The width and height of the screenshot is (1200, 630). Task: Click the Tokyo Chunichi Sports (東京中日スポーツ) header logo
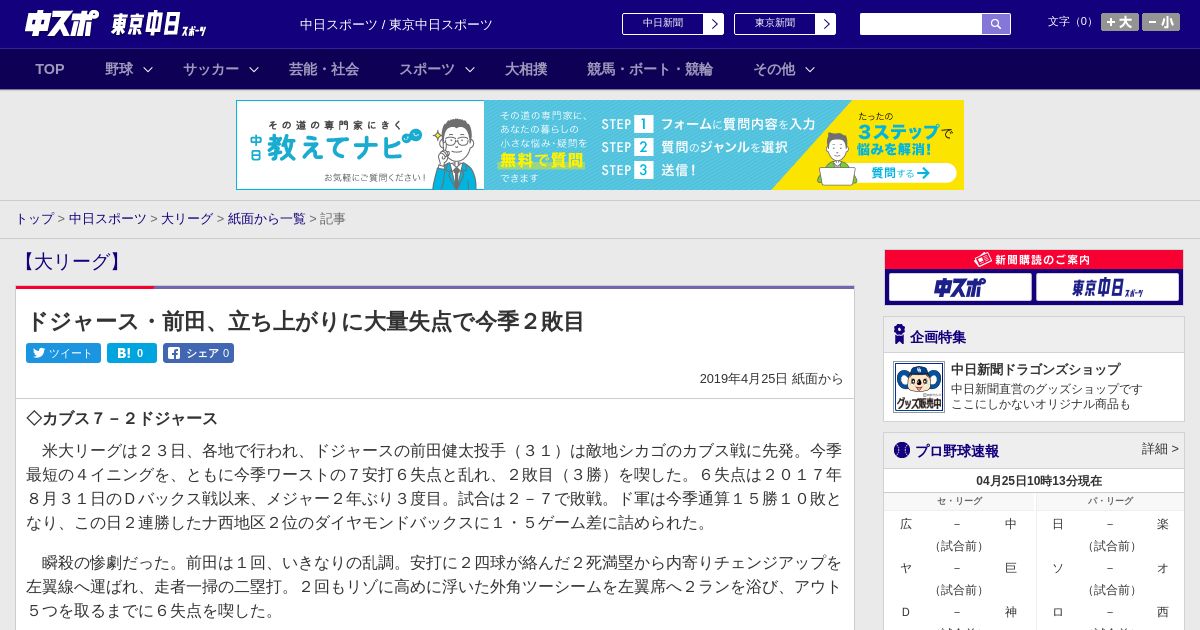pos(159,24)
